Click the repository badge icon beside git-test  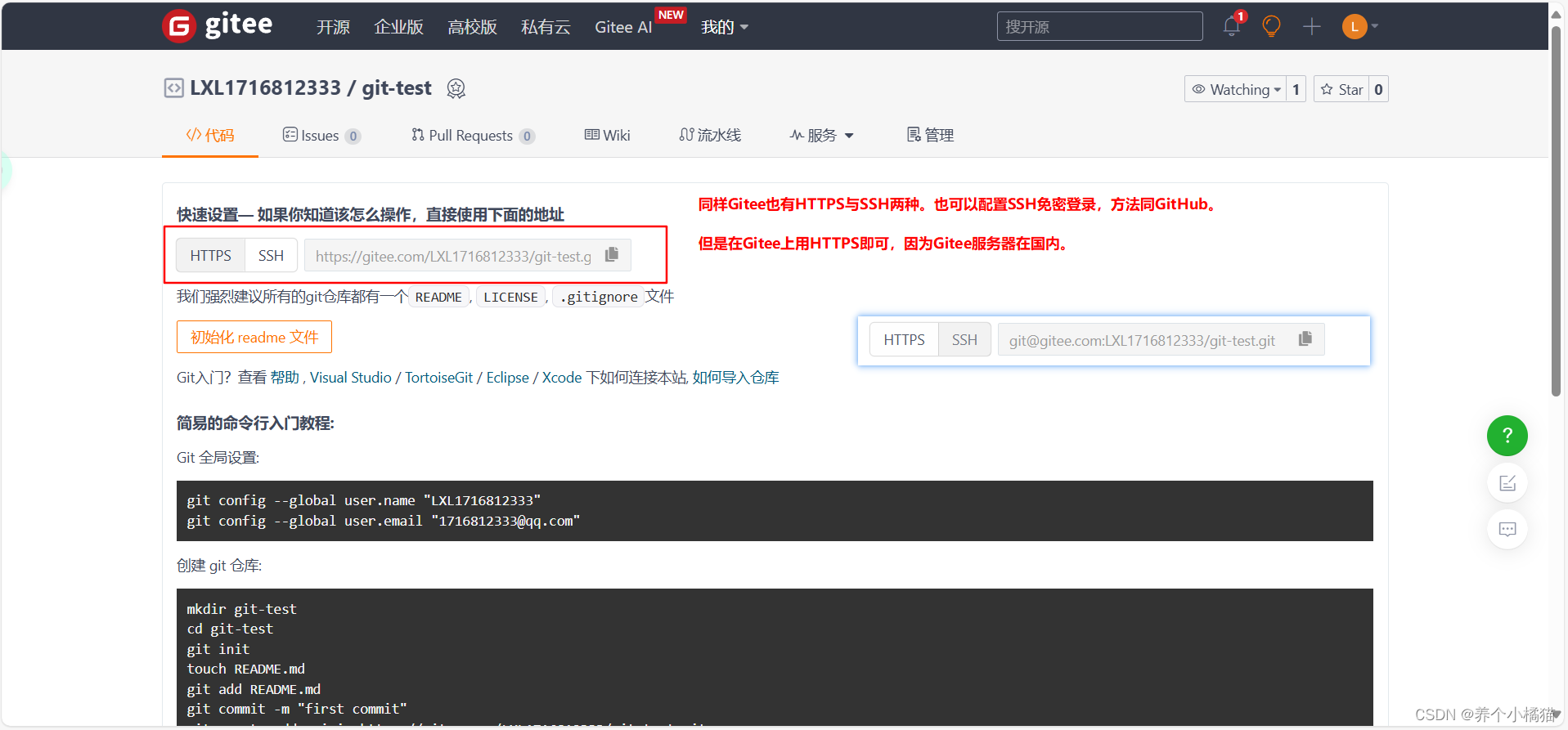coord(456,88)
